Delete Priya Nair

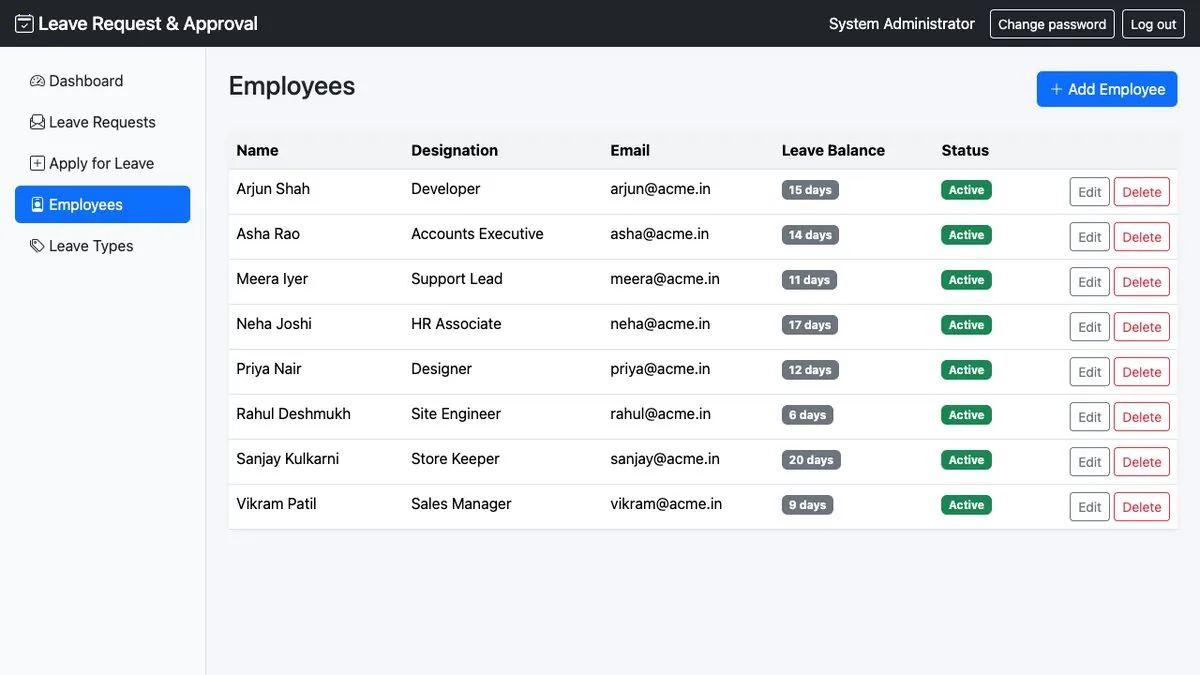click(x=1142, y=372)
